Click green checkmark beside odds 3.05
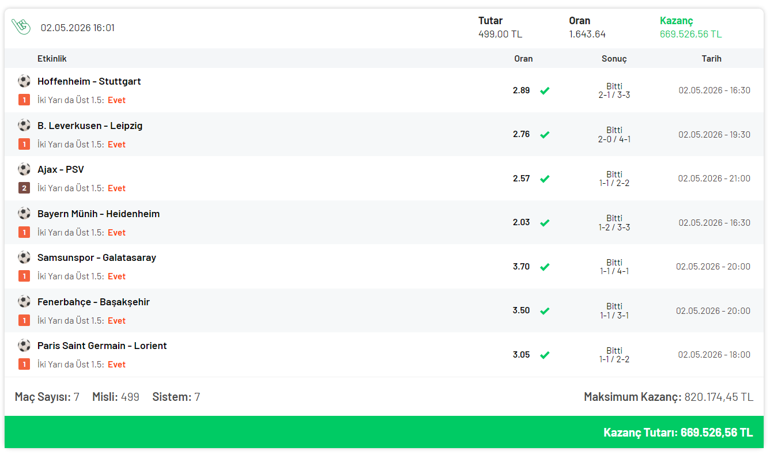 [545, 355]
